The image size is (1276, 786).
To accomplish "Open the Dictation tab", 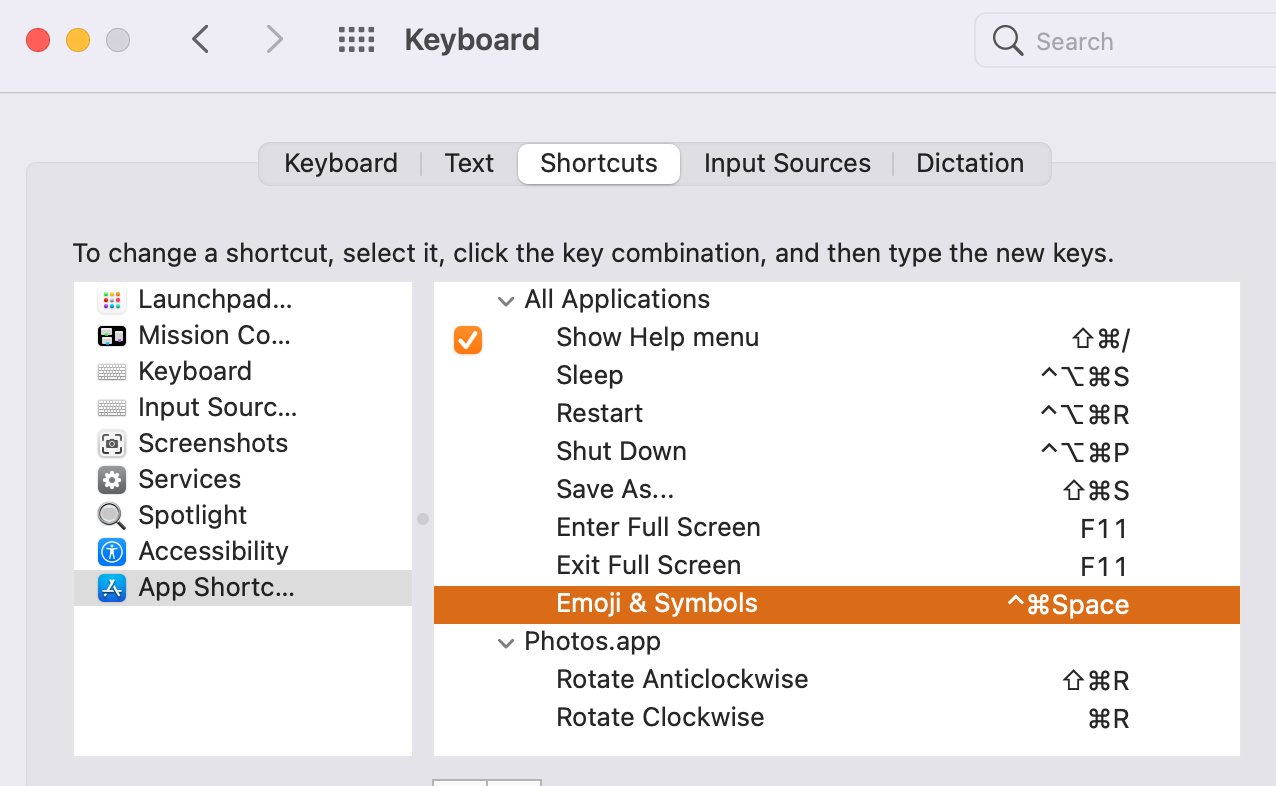I will 970,164.
